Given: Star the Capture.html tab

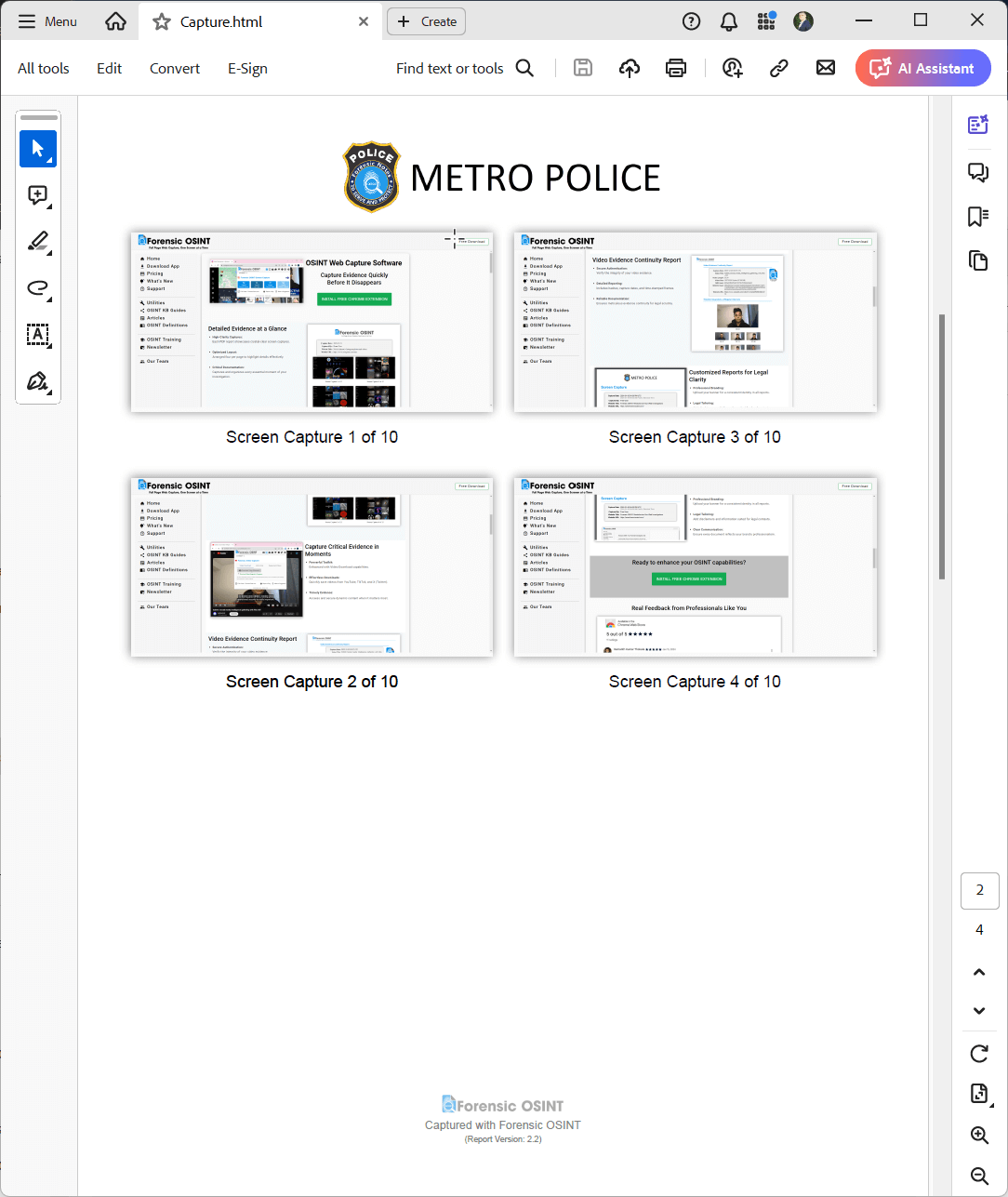Looking at the screenshot, I should click(162, 21).
